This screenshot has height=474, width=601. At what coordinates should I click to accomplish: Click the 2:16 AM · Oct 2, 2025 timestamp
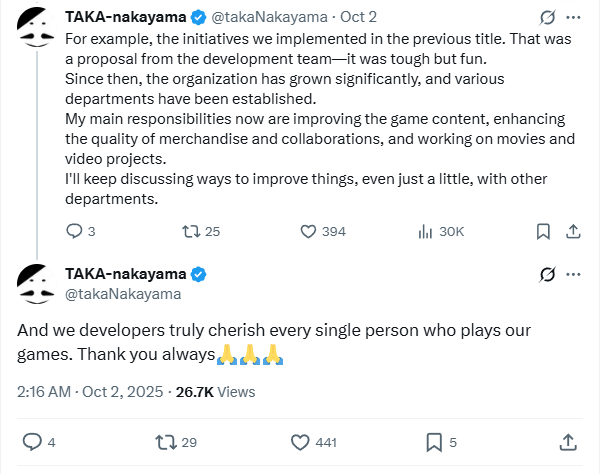[88, 392]
